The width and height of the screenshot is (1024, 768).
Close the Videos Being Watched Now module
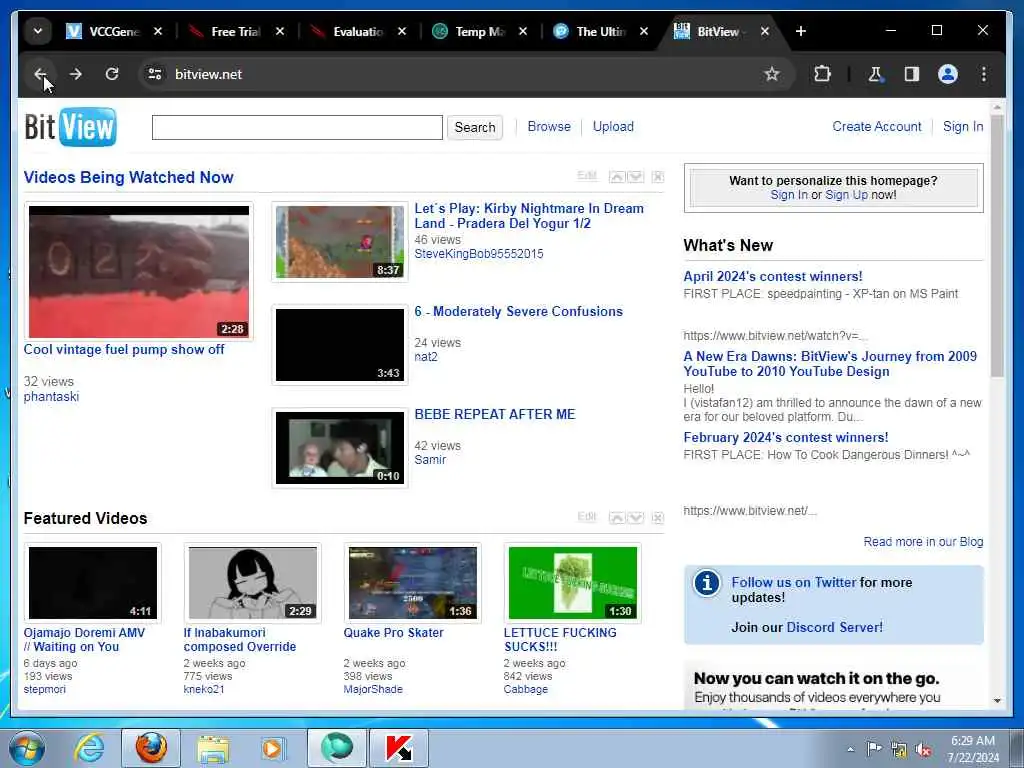658,177
